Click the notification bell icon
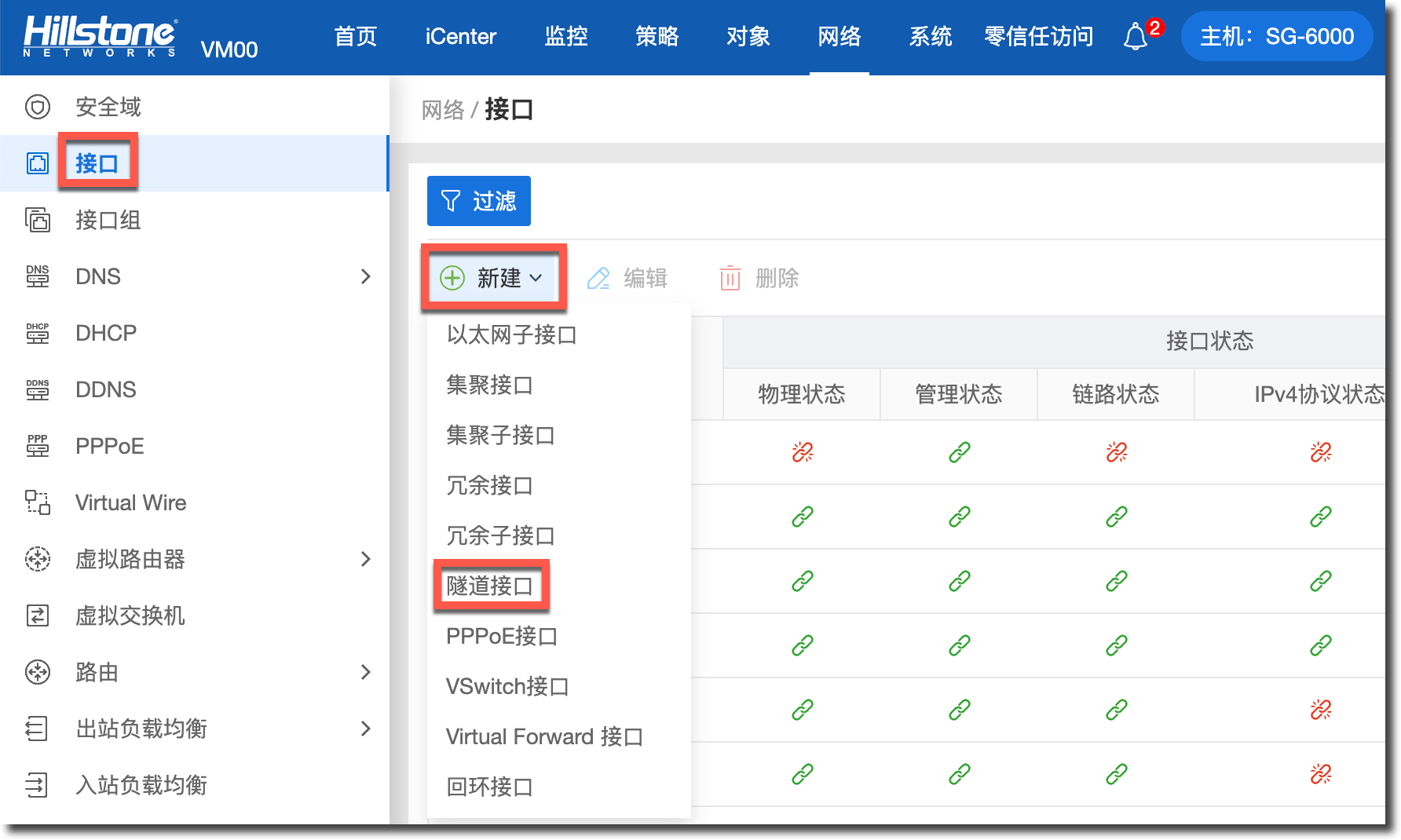The image size is (1401, 840). click(1136, 37)
